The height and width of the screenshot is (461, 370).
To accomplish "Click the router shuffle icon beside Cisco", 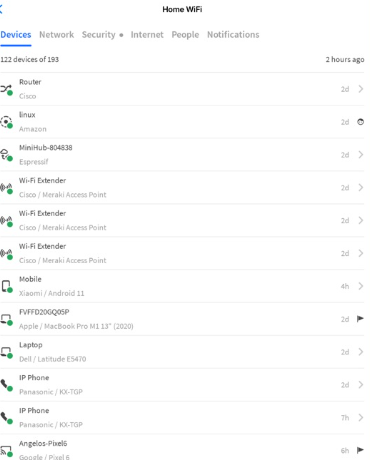I will click(x=6, y=89).
